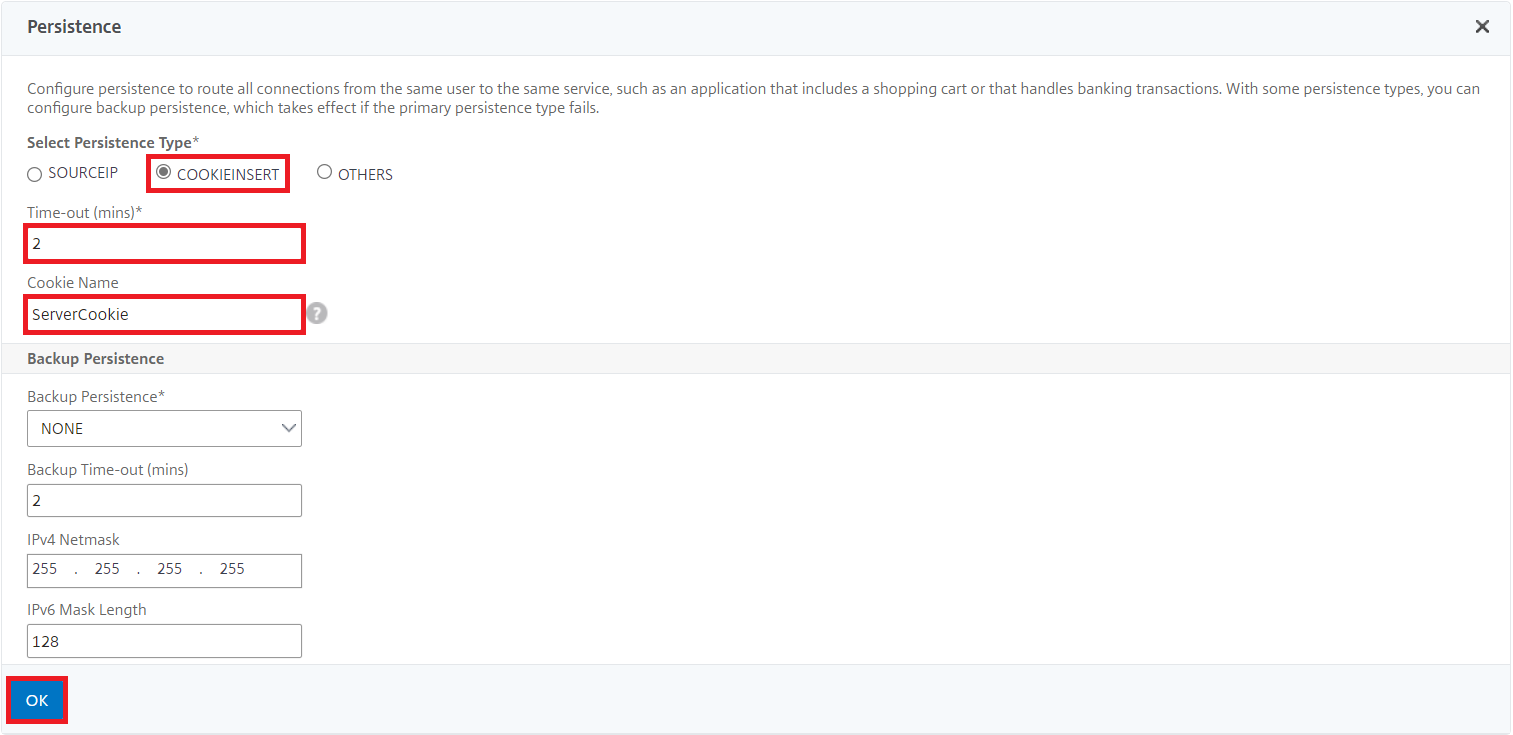Select the second octet of IPv4 Netmask
Viewport: 1513px width, 735px height.
(107, 569)
